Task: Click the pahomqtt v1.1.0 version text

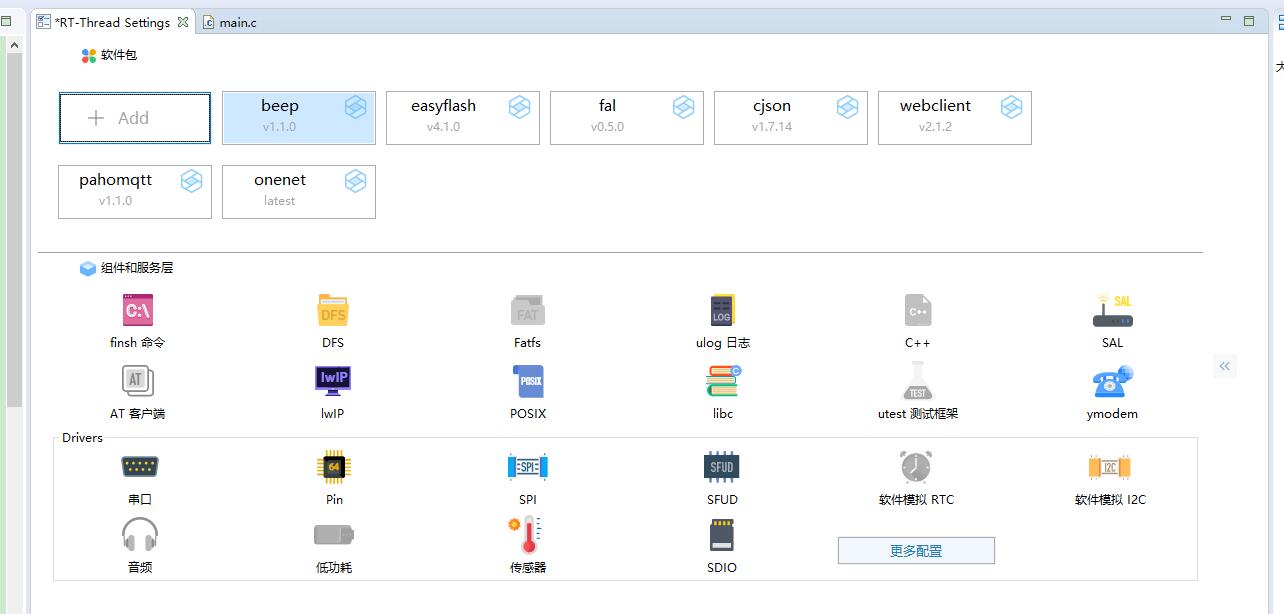Action: (x=116, y=201)
